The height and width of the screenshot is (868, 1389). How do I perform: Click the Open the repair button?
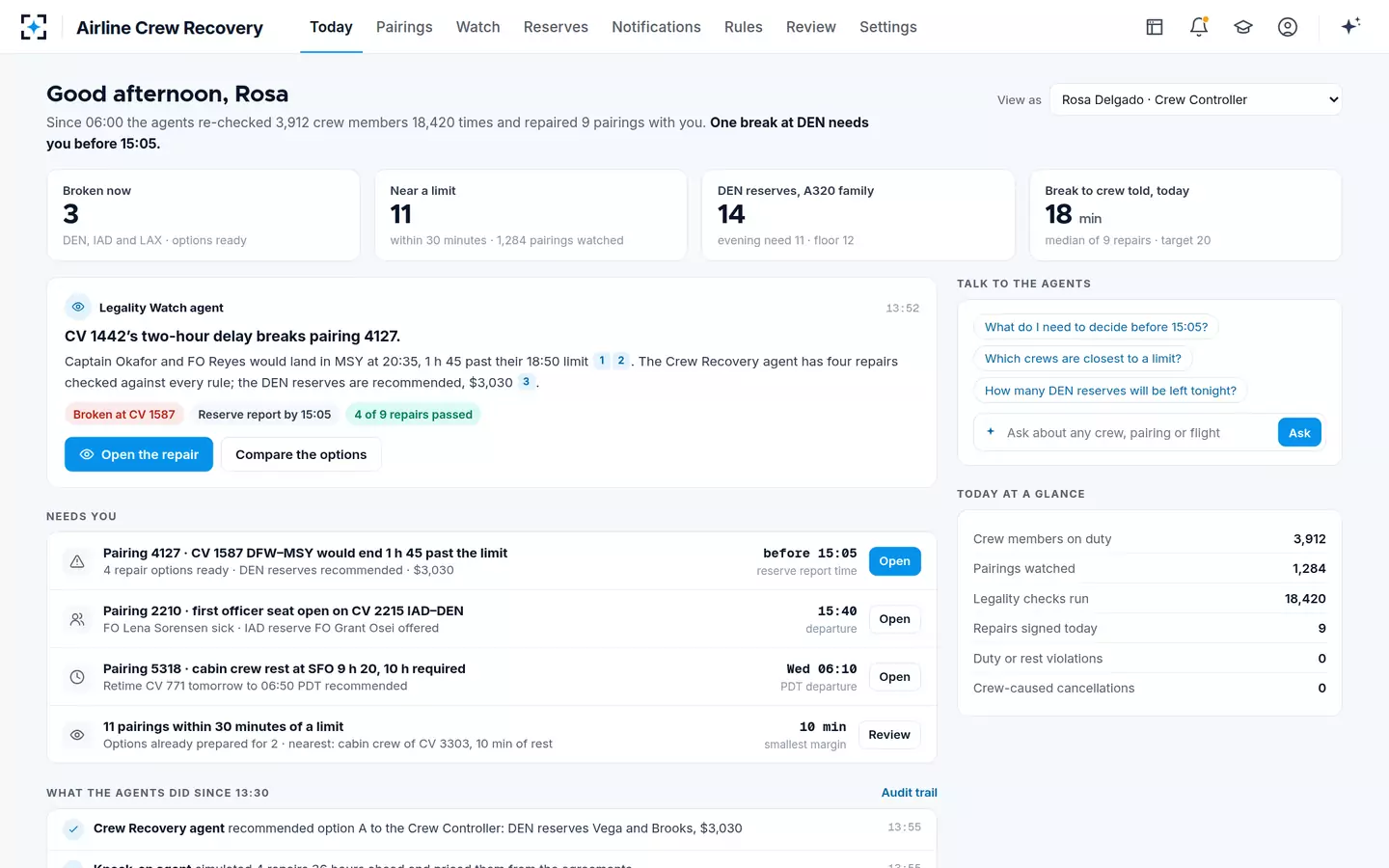pos(139,454)
